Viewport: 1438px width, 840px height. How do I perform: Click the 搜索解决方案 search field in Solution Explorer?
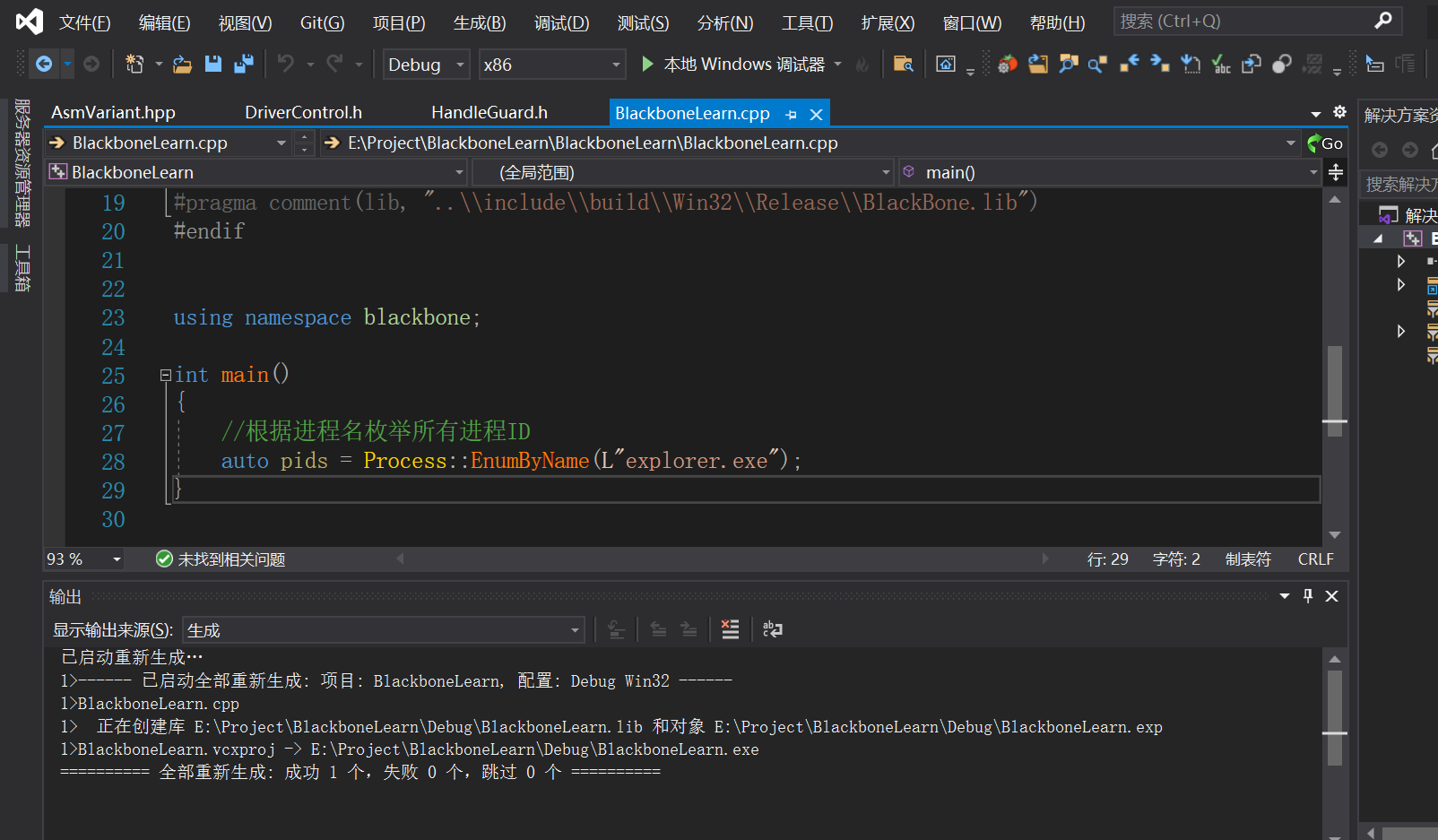(1400, 184)
